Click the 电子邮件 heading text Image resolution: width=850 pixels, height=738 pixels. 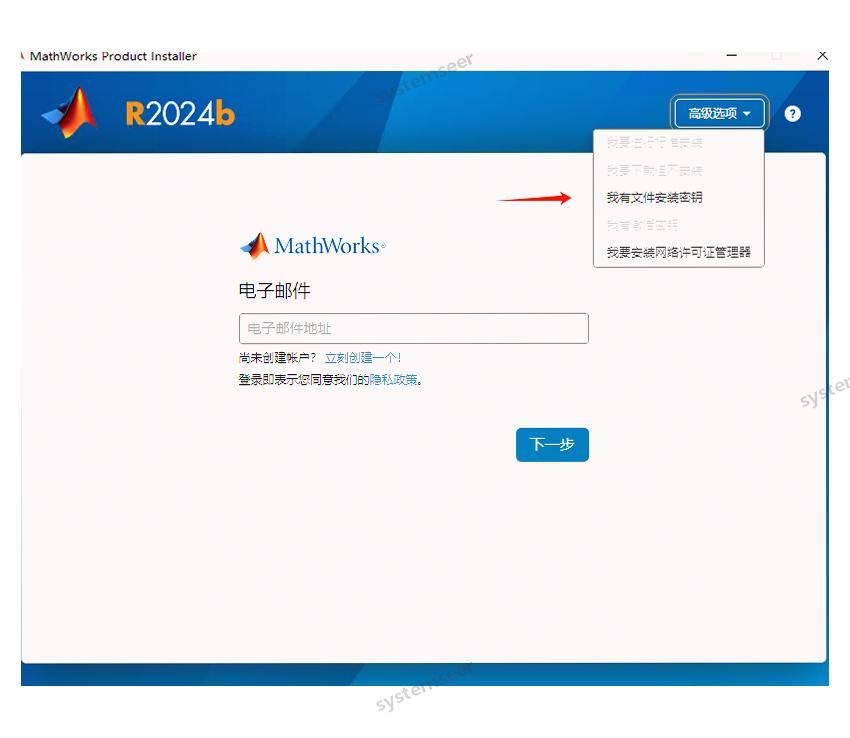click(x=274, y=291)
